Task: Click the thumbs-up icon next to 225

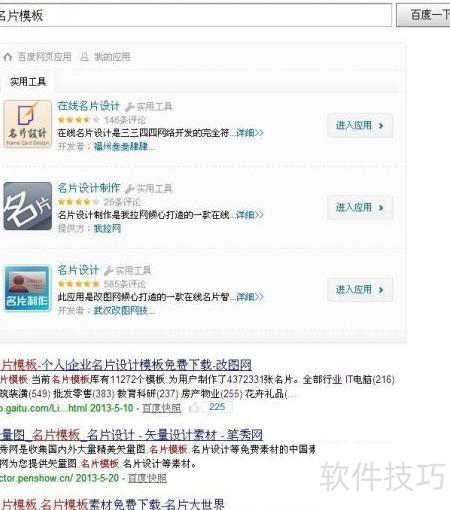Action: click(x=194, y=407)
